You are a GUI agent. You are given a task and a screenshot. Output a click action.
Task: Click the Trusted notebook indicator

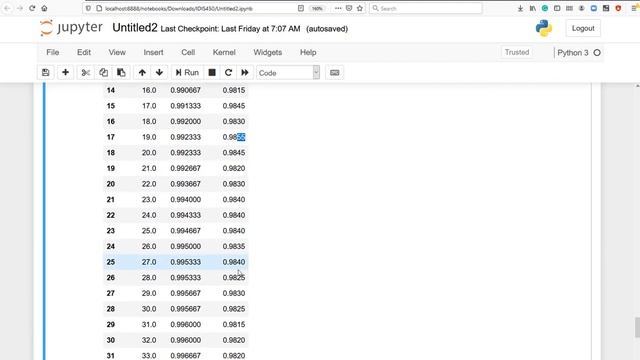[x=517, y=52]
